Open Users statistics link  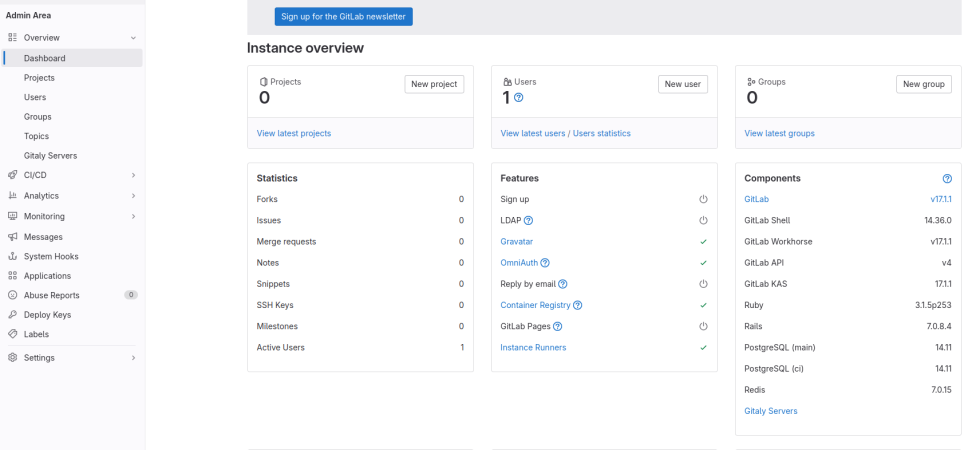(602, 133)
